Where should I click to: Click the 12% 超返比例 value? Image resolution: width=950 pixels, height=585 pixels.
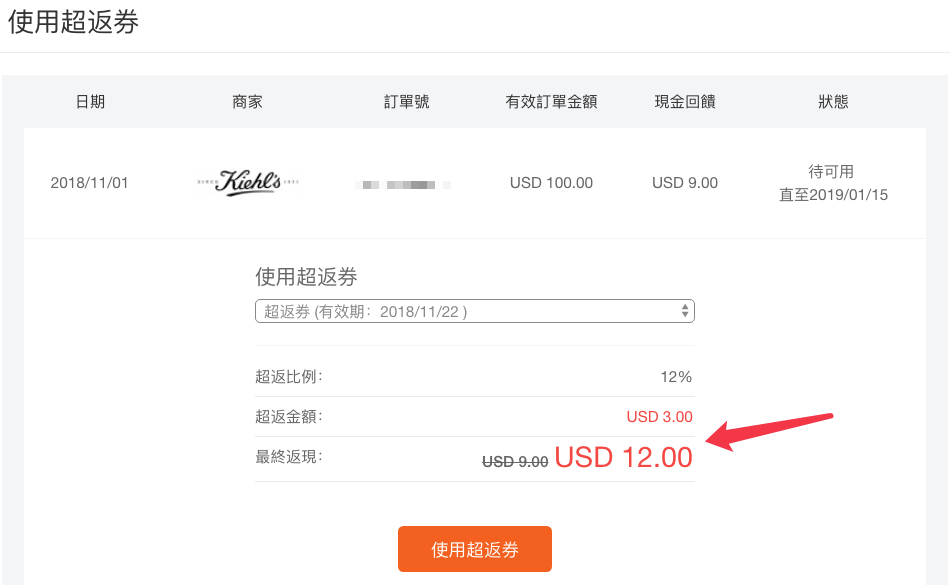pyautogui.click(x=676, y=377)
